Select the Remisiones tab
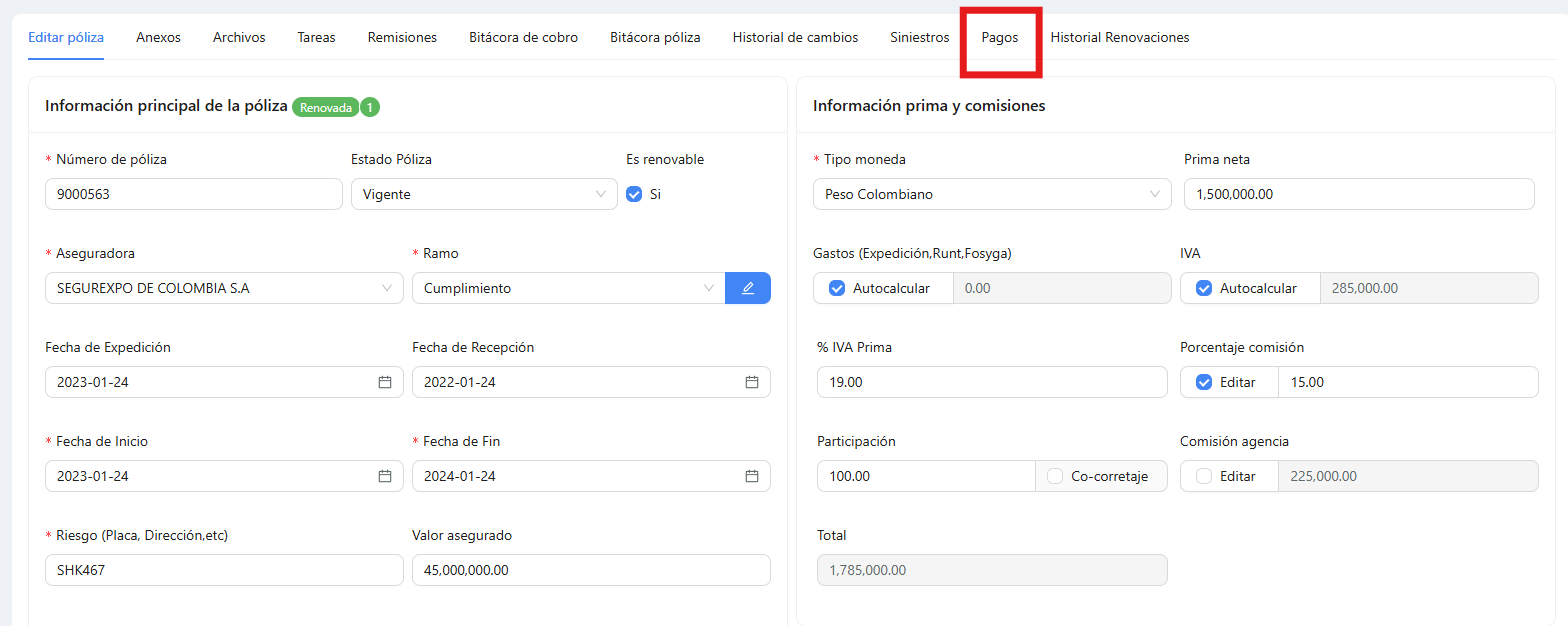This screenshot has width=1568, height=626. coord(402,37)
